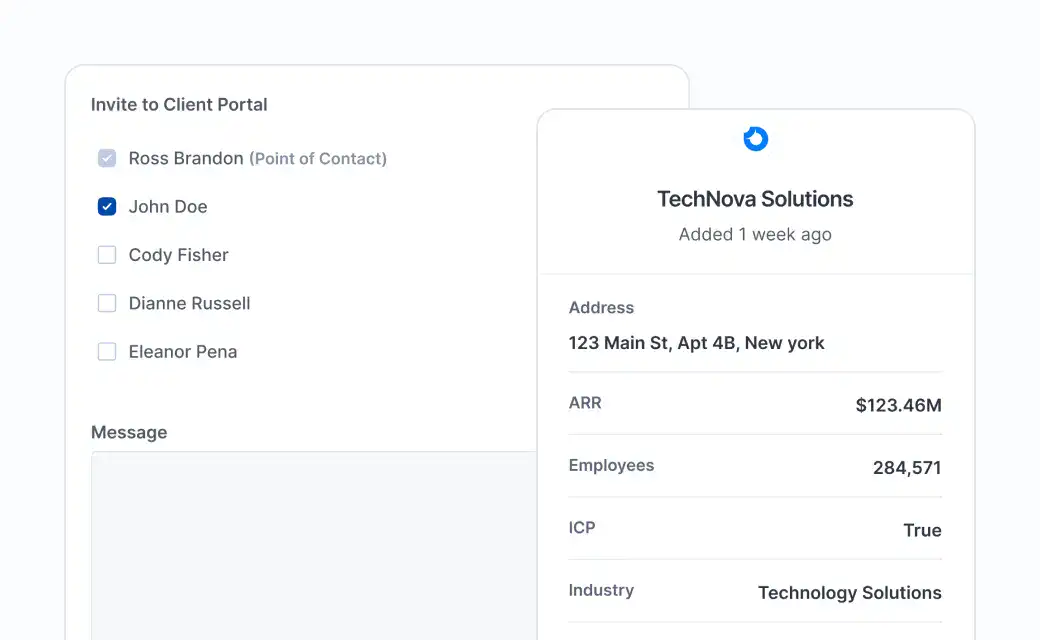Click the "(Point of Contact)" label

pyautogui.click(x=318, y=158)
